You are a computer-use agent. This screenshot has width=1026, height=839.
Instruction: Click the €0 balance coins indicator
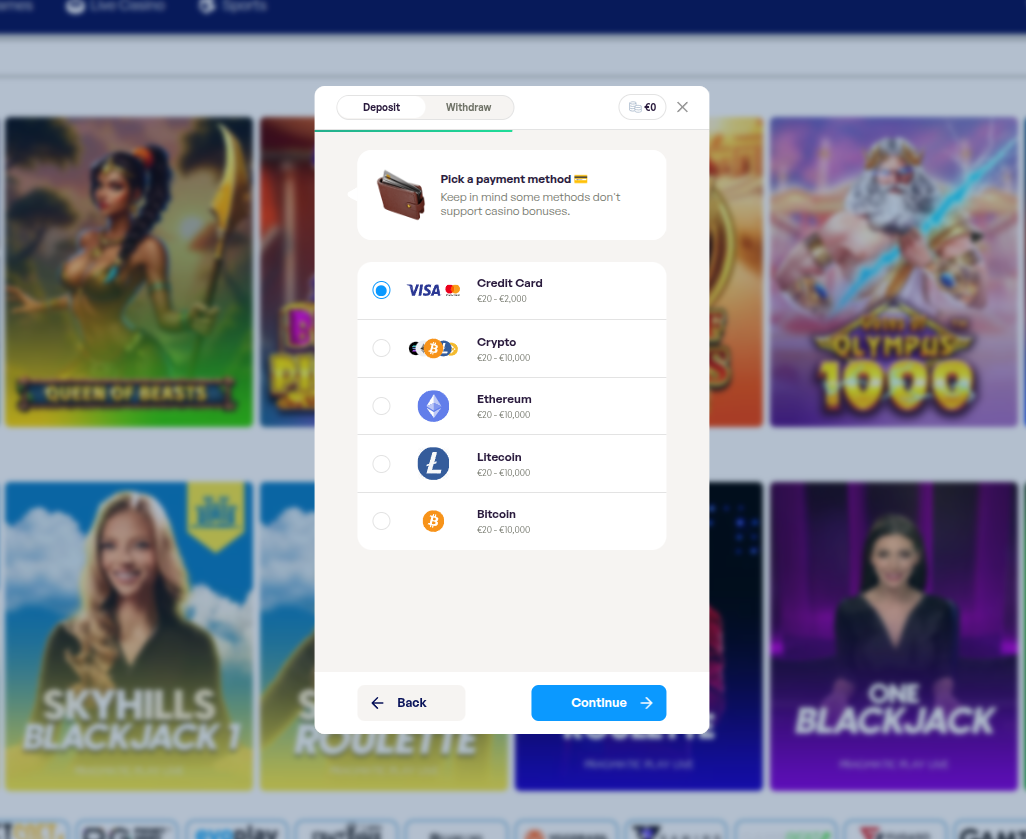tap(642, 107)
